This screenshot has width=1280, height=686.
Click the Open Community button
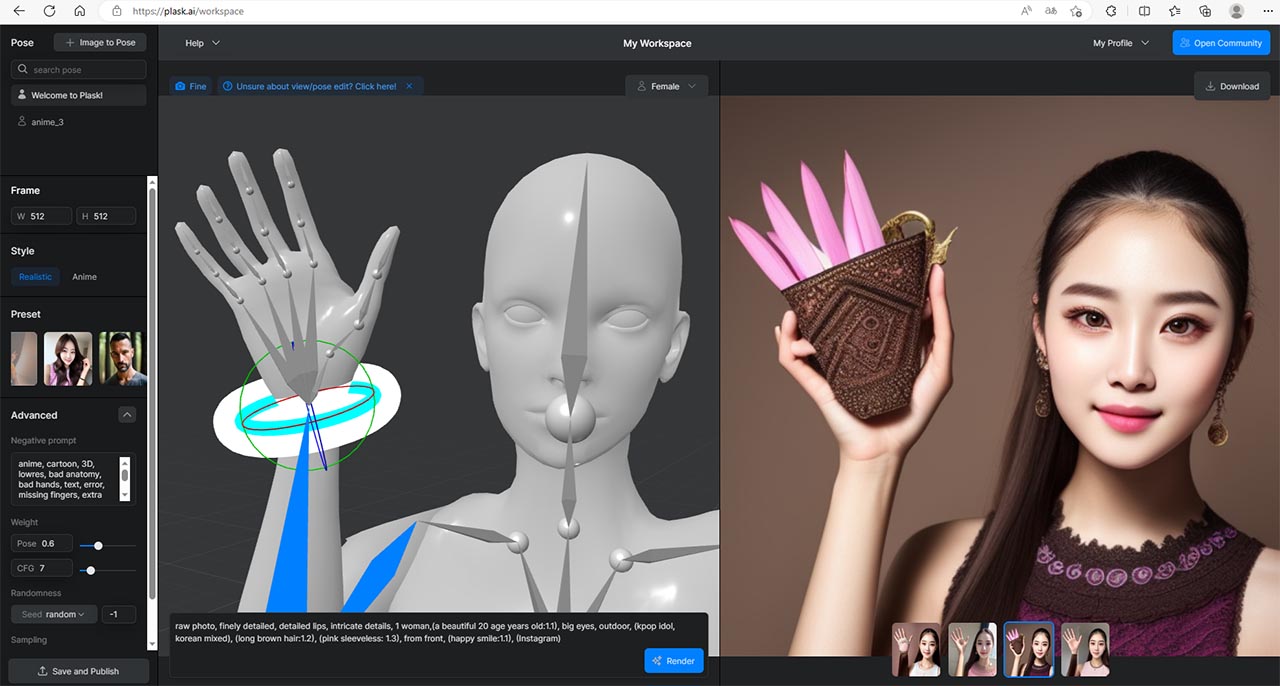1220,43
